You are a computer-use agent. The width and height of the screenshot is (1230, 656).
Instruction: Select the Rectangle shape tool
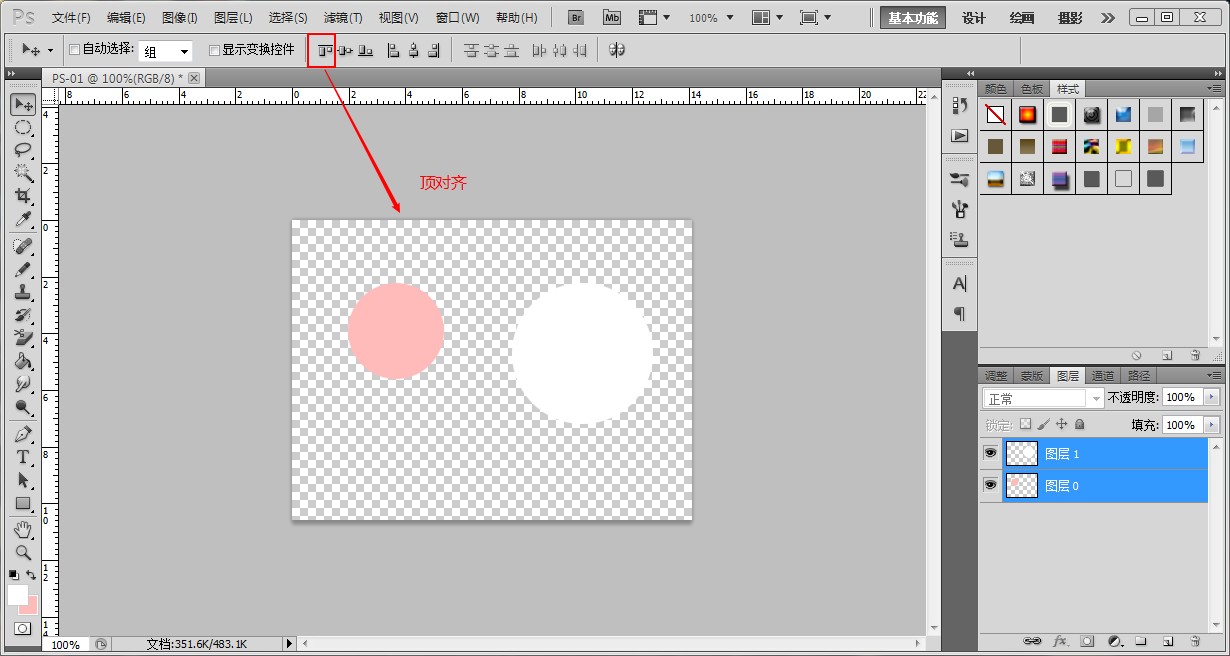pyautogui.click(x=23, y=503)
